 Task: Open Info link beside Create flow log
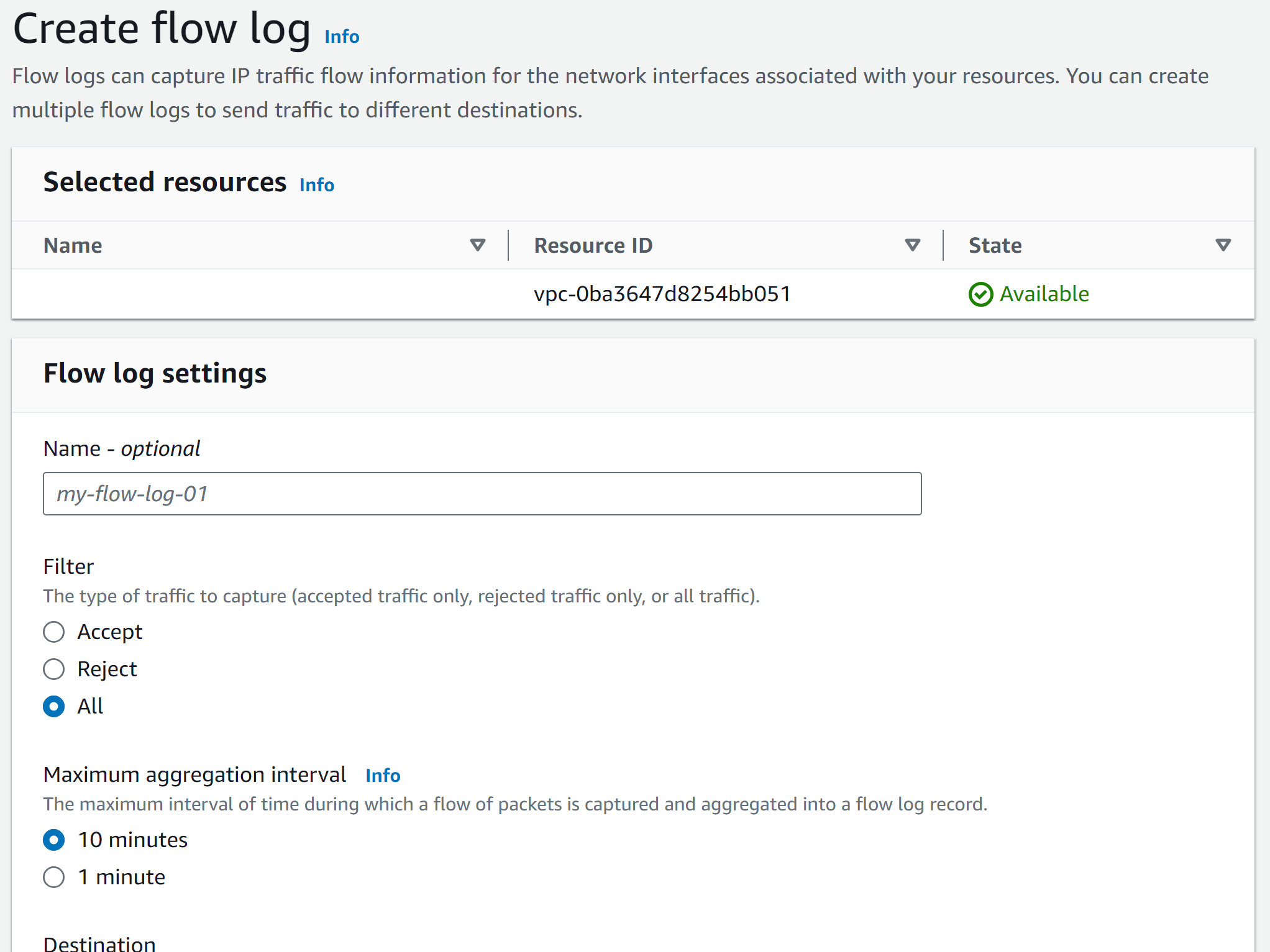click(x=342, y=37)
